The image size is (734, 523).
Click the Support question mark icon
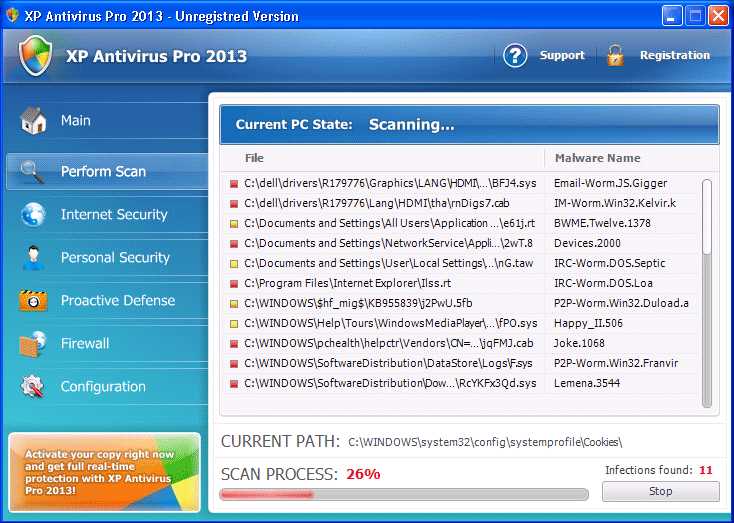click(515, 56)
